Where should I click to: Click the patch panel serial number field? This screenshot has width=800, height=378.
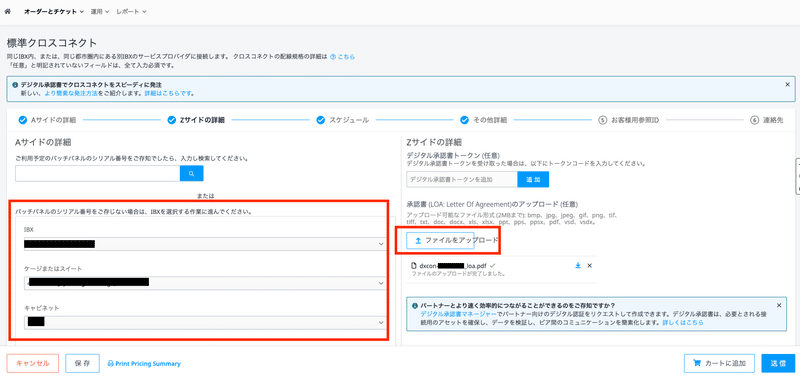point(97,173)
